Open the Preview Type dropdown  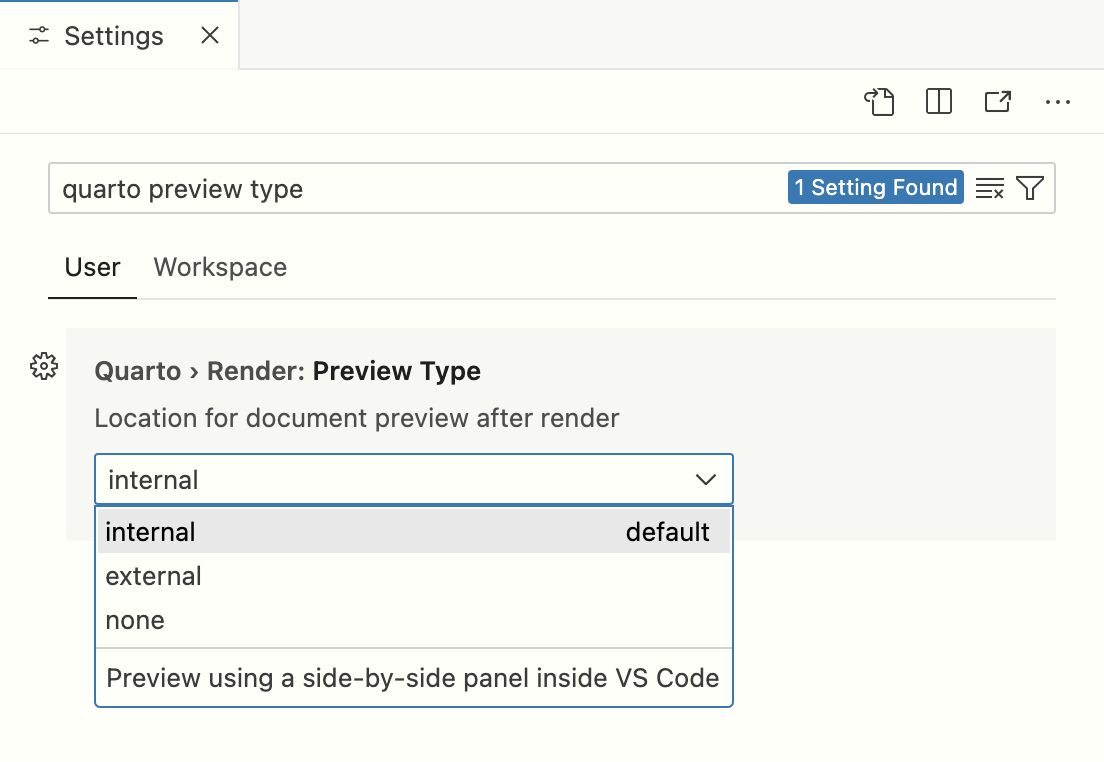[x=413, y=480]
